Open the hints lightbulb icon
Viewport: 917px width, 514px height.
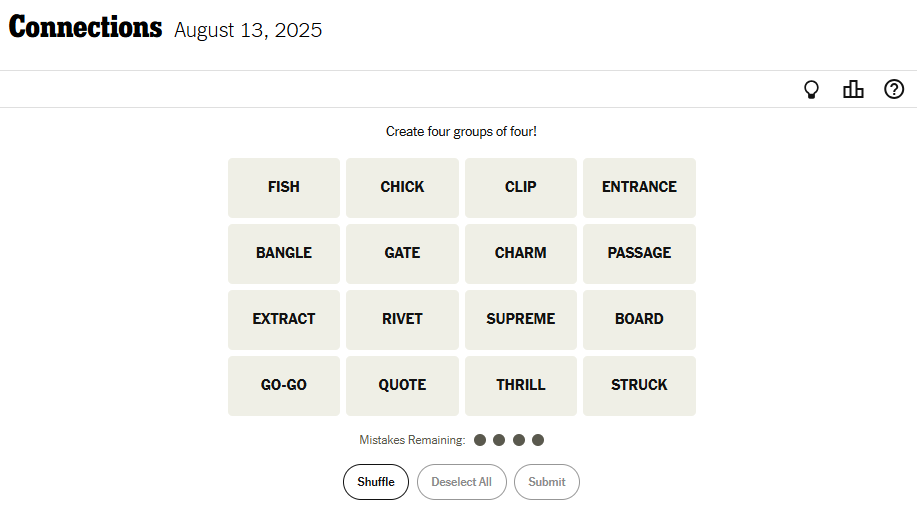point(812,90)
